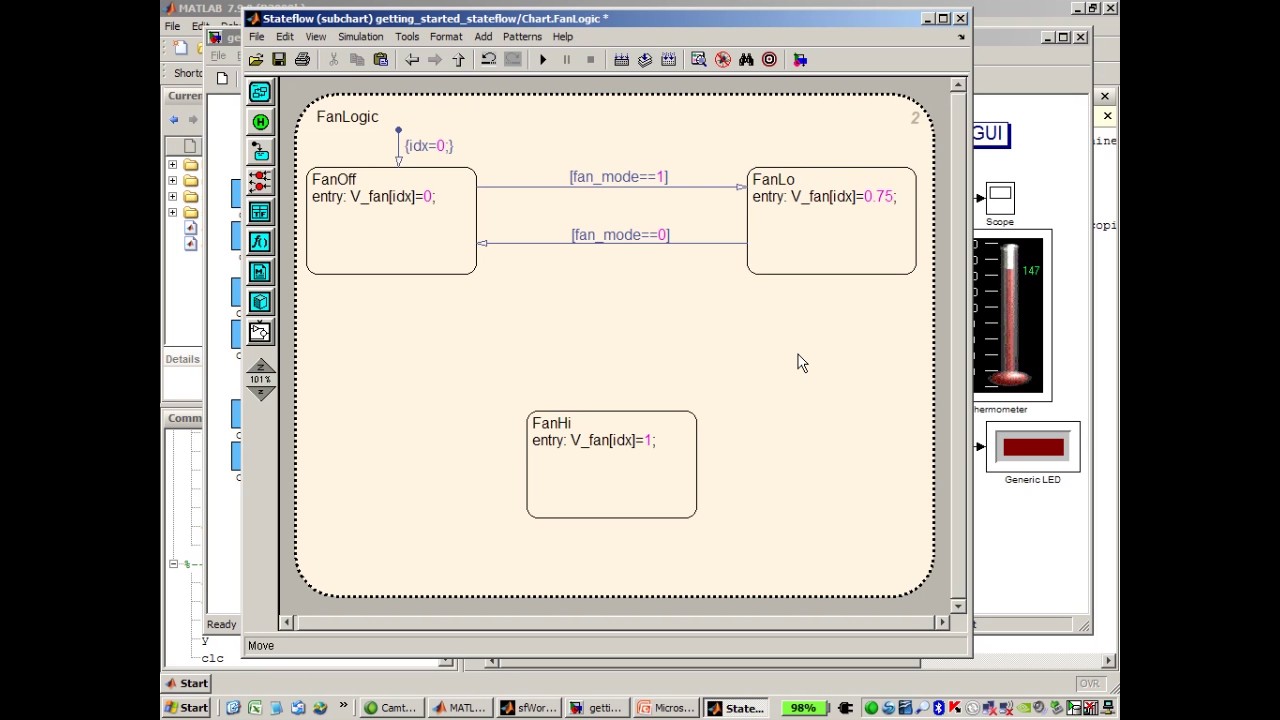Click the Copy icon in Stateflow toolbar
The image size is (1280, 720).
coord(357,60)
